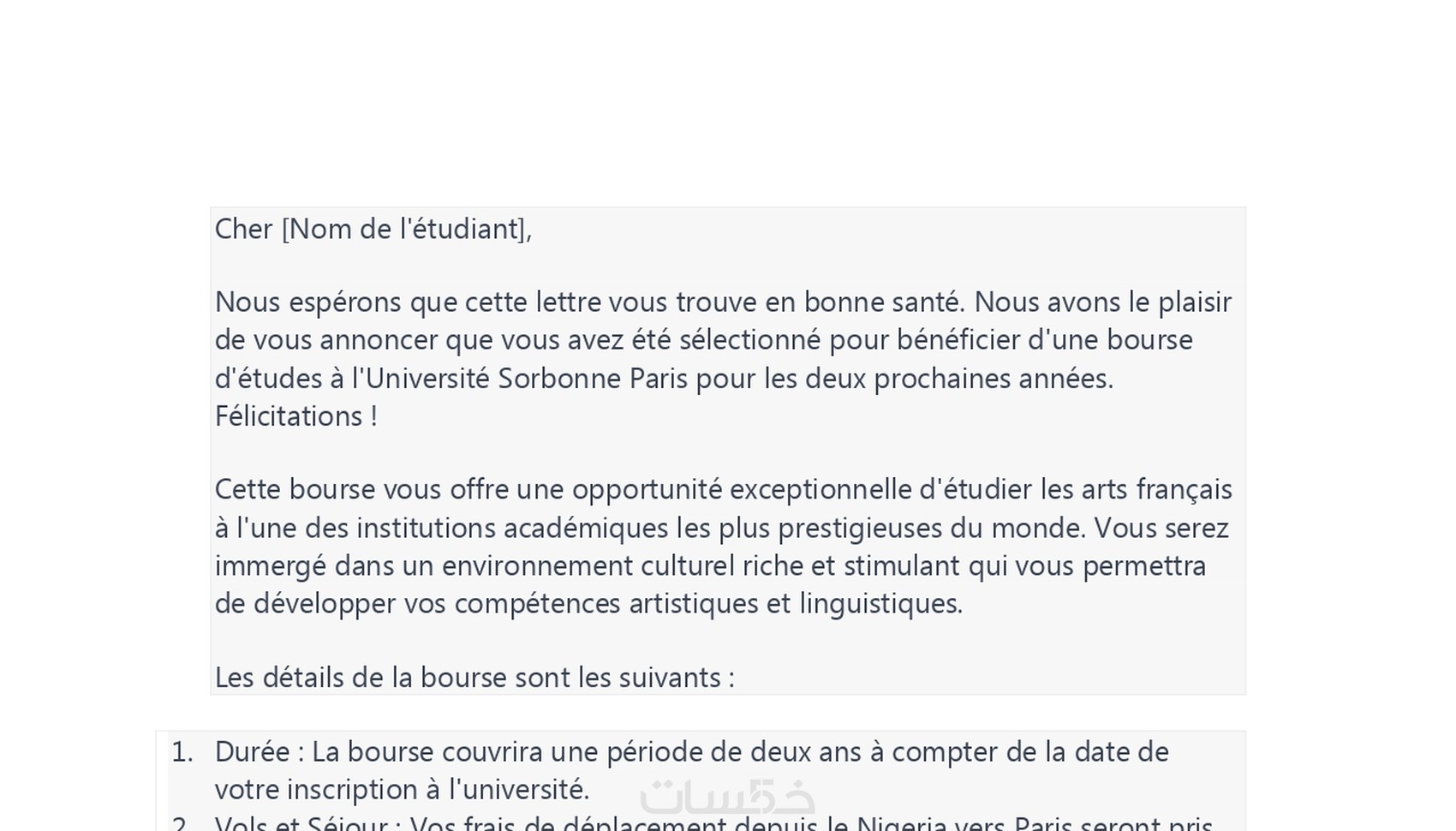Image resolution: width=1456 pixels, height=831 pixels.
Task: Click "votre inscription à l'université" text
Action: (x=401, y=790)
